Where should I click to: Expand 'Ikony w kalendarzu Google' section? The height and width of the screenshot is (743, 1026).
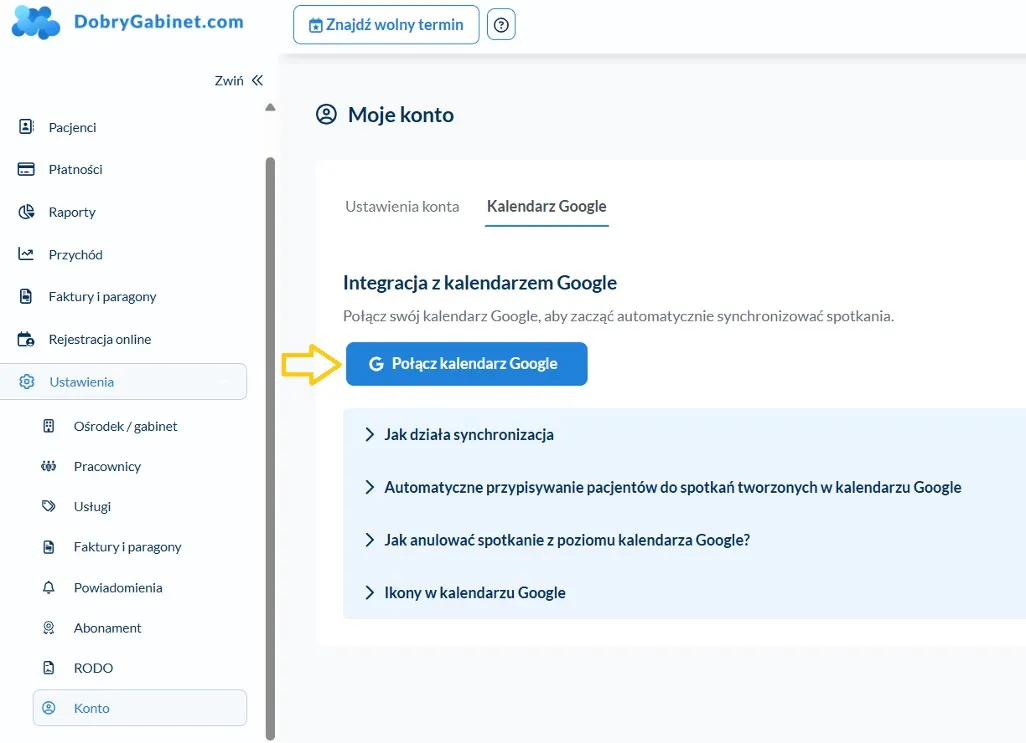point(474,593)
